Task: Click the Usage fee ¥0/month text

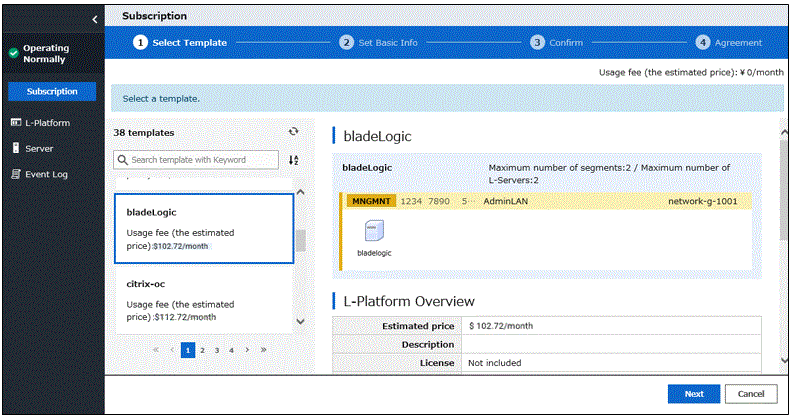Action: [x=691, y=72]
